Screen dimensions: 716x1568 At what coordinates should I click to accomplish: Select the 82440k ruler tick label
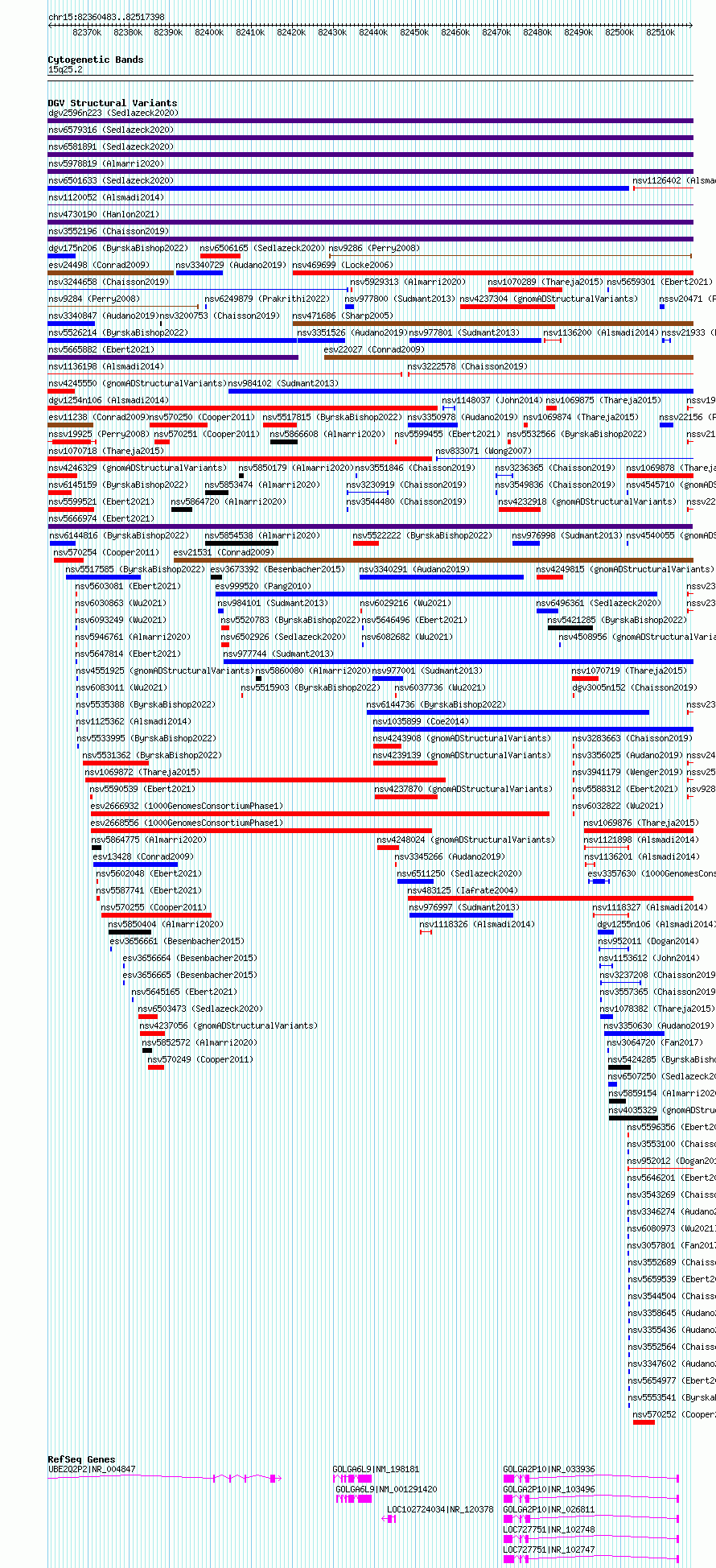[373, 32]
